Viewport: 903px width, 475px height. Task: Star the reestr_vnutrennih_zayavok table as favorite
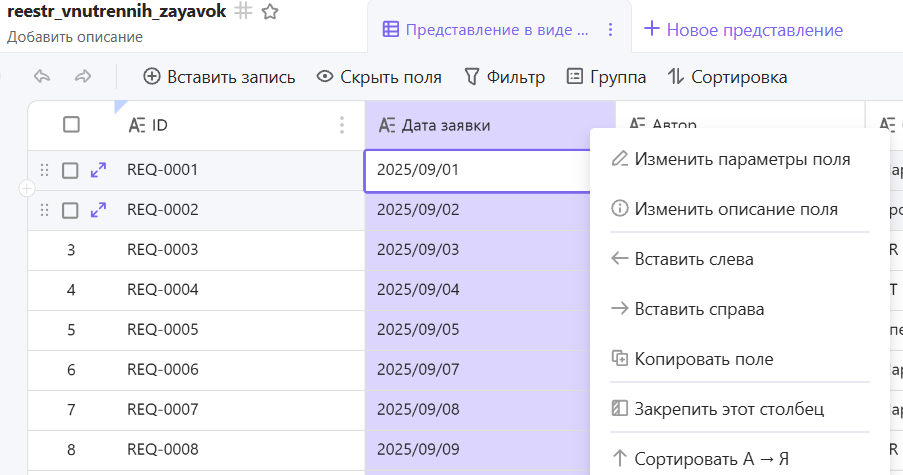270,12
